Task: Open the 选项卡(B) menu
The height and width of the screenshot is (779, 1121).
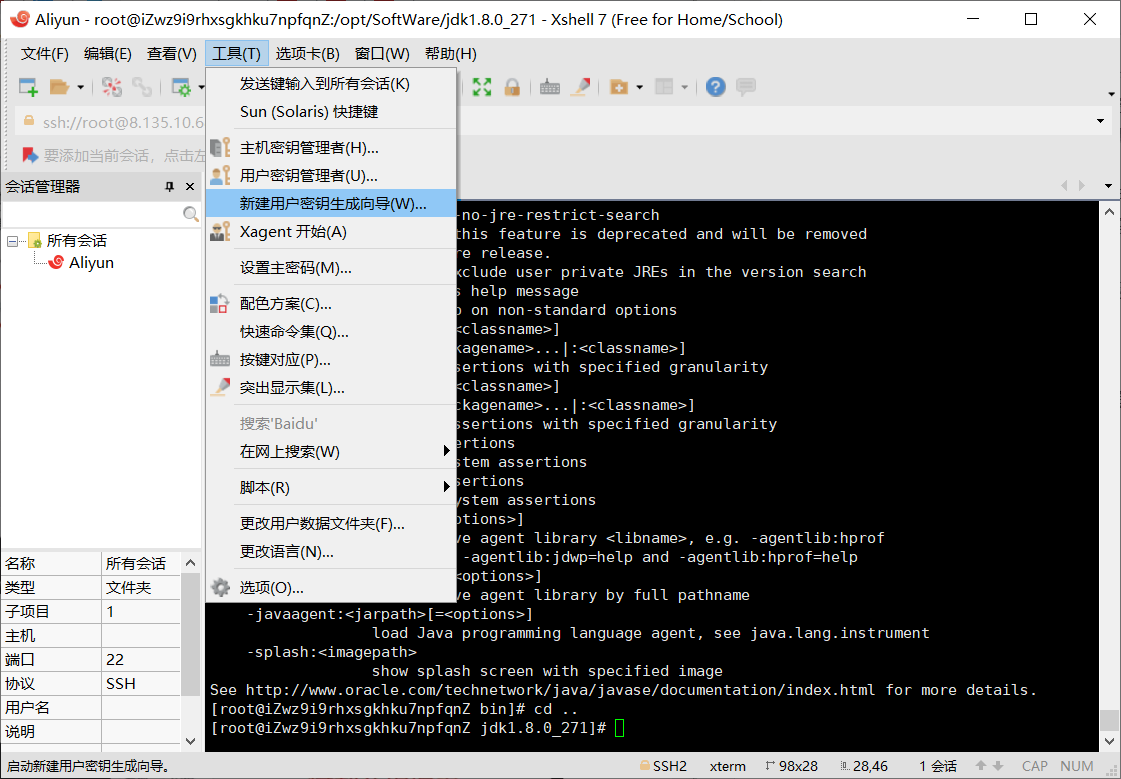Action: [x=307, y=54]
